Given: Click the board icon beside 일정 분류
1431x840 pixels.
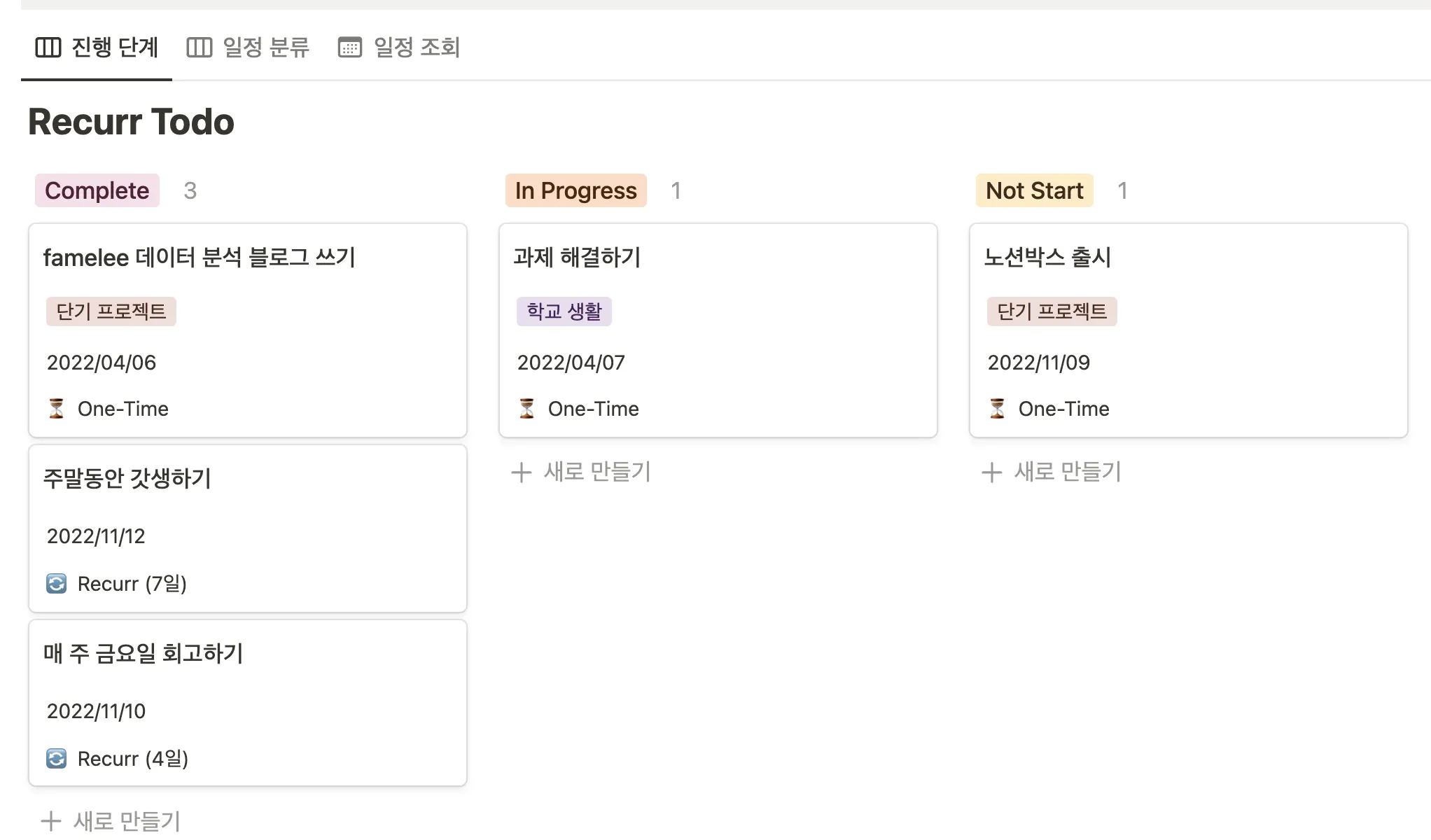Looking at the screenshot, I should pyautogui.click(x=199, y=48).
